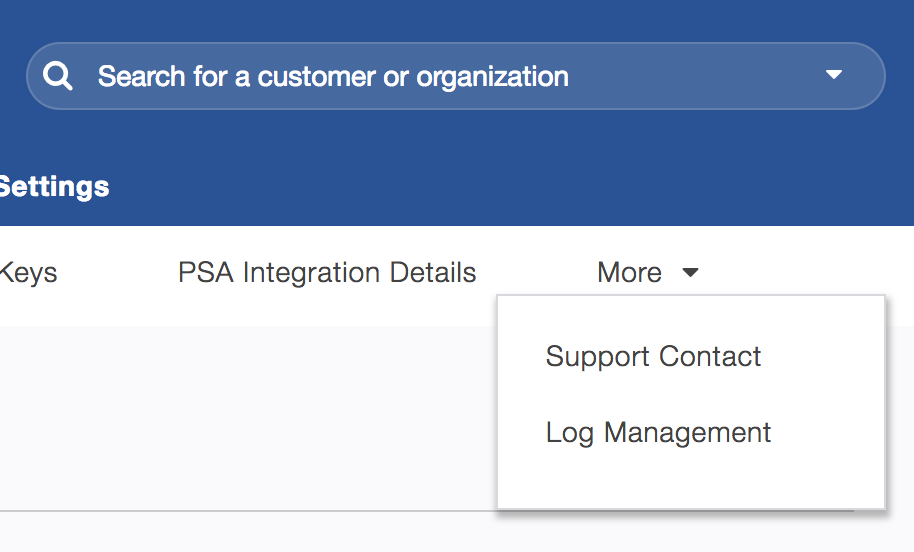
Task: Open the Support Contact settings page
Action: [x=653, y=357]
